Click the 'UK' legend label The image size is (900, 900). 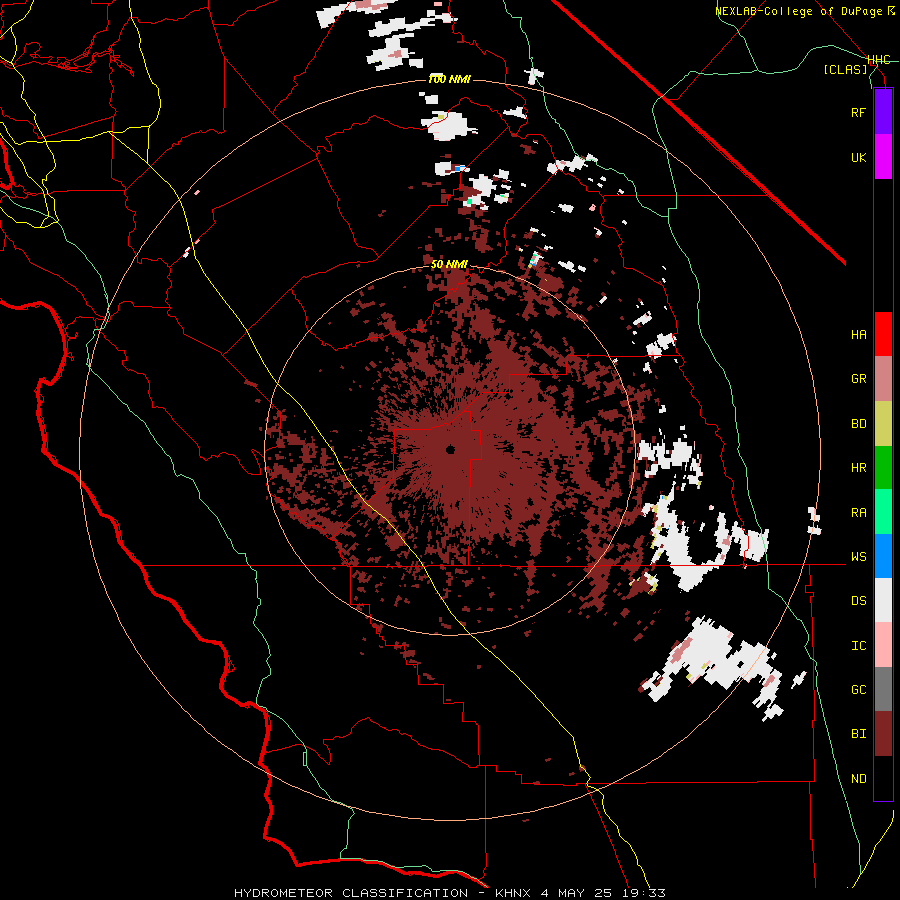tap(858, 157)
